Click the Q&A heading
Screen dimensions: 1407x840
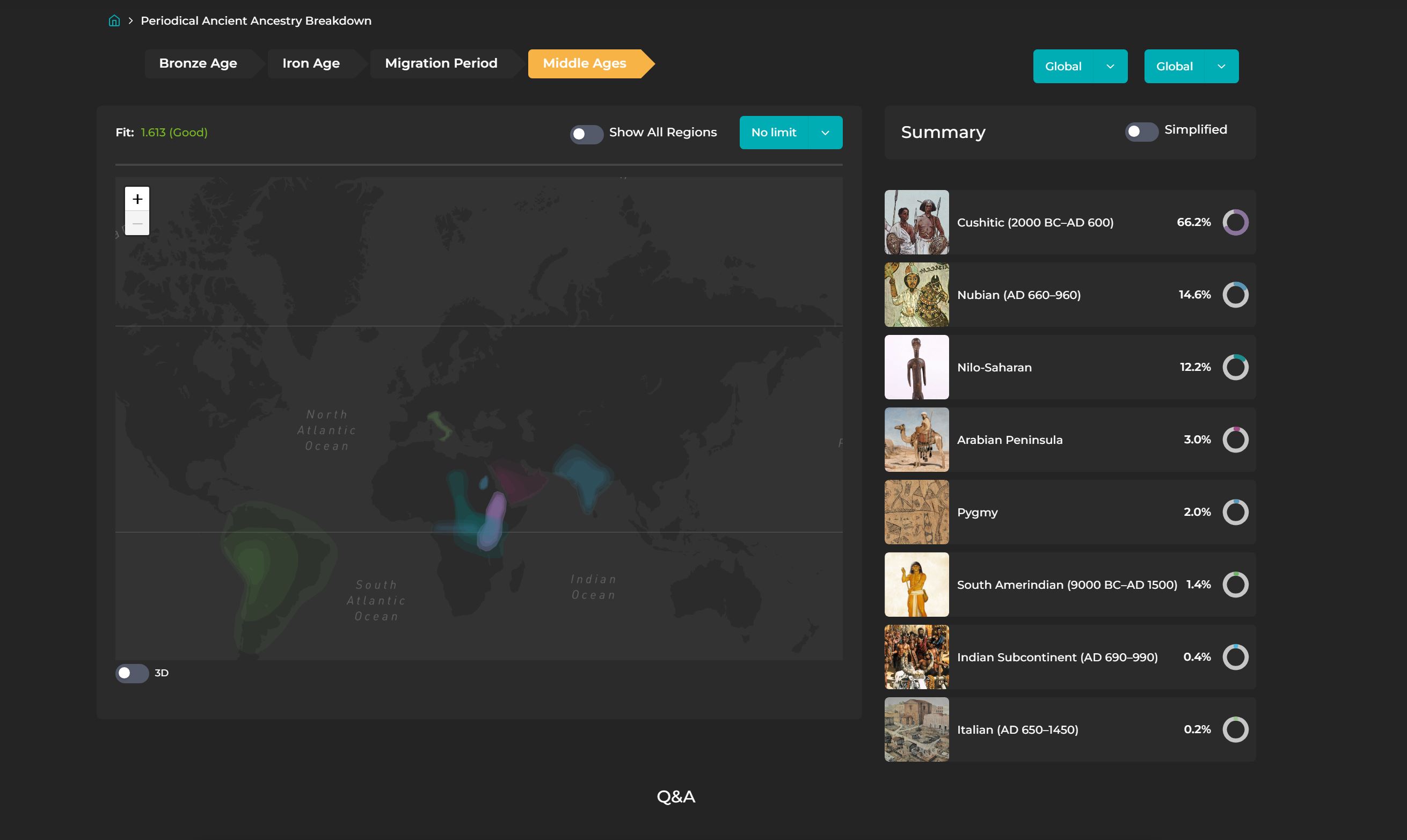(676, 797)
